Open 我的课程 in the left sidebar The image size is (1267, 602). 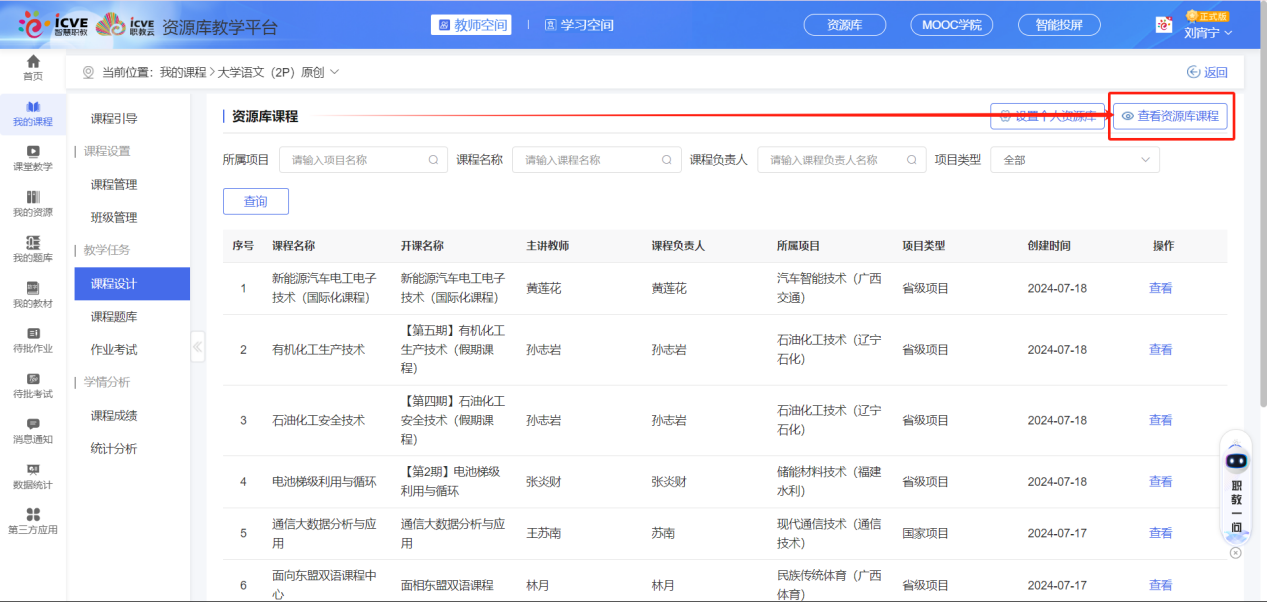(33, 114)
